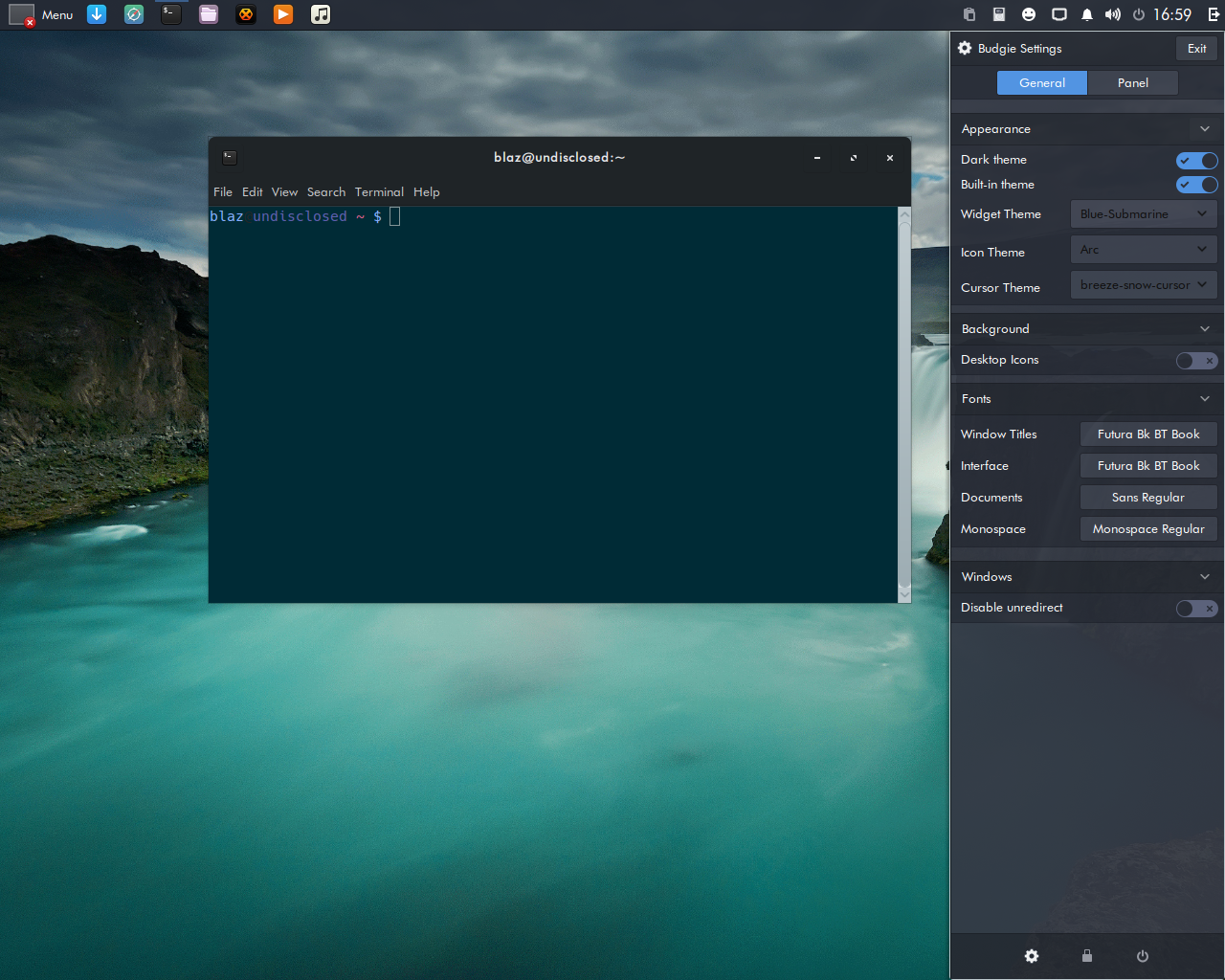Open the Widget Theme dropdown
The height and width of the screenshot is (980, 1225).
tap(1144, 214)
